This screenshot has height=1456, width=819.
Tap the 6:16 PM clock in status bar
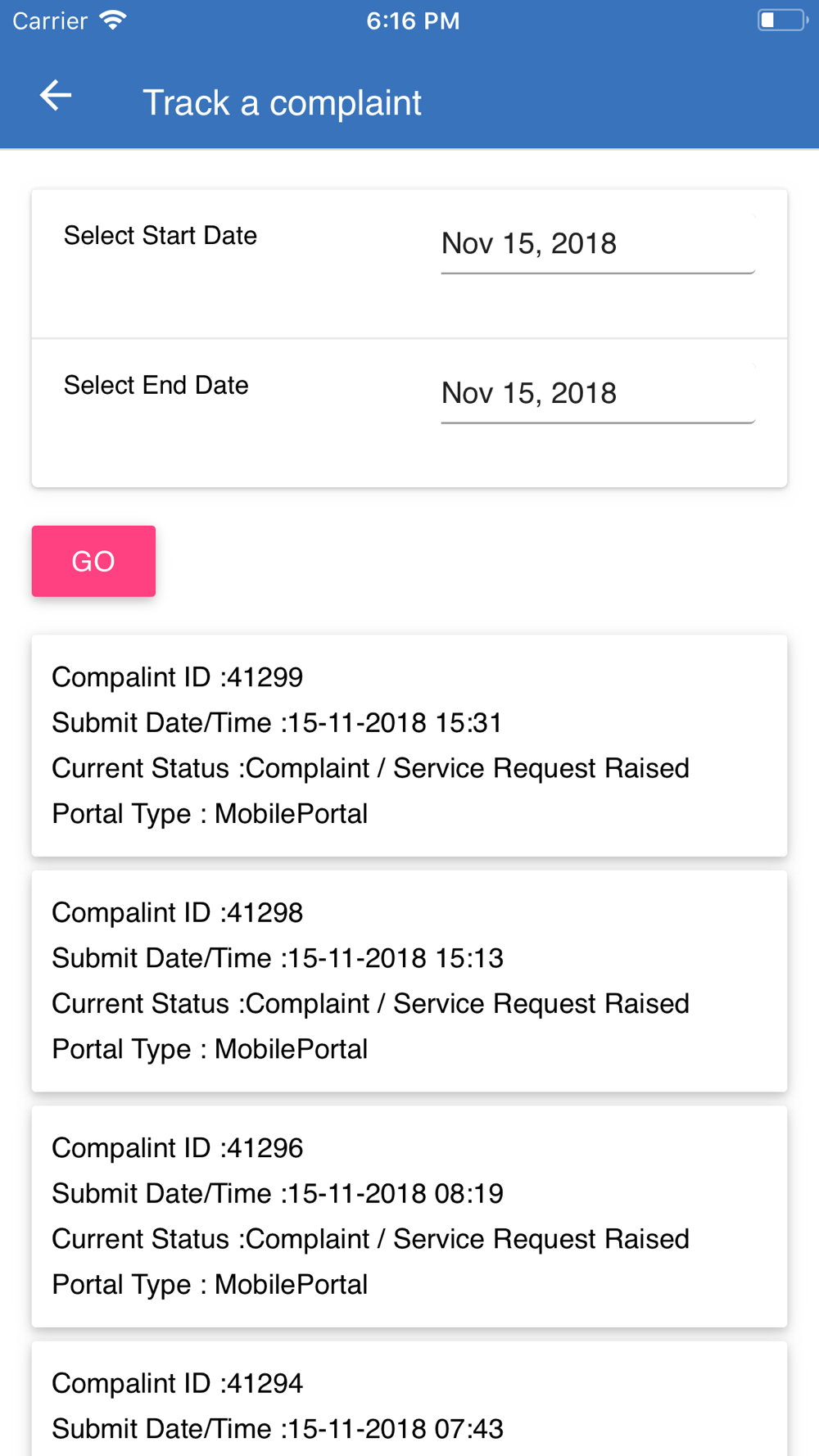(413, 20)
